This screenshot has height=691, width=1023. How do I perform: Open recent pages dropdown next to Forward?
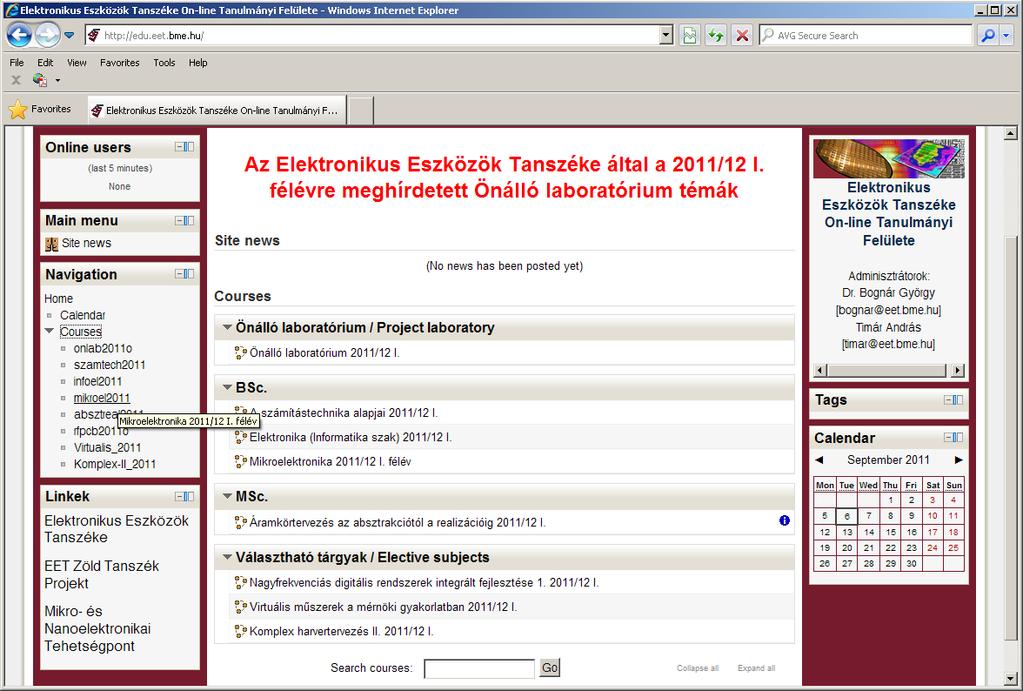point(69,35)
